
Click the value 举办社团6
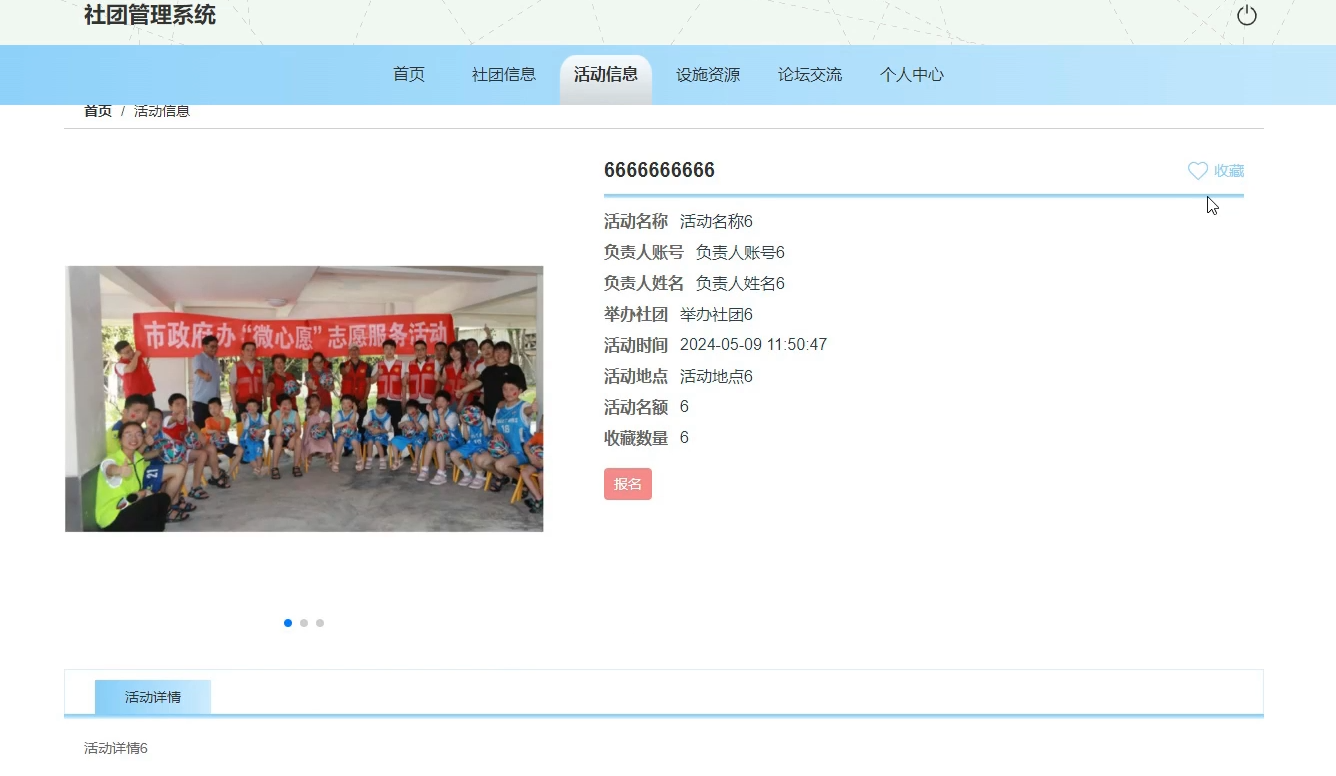click(x=716, y=314)
